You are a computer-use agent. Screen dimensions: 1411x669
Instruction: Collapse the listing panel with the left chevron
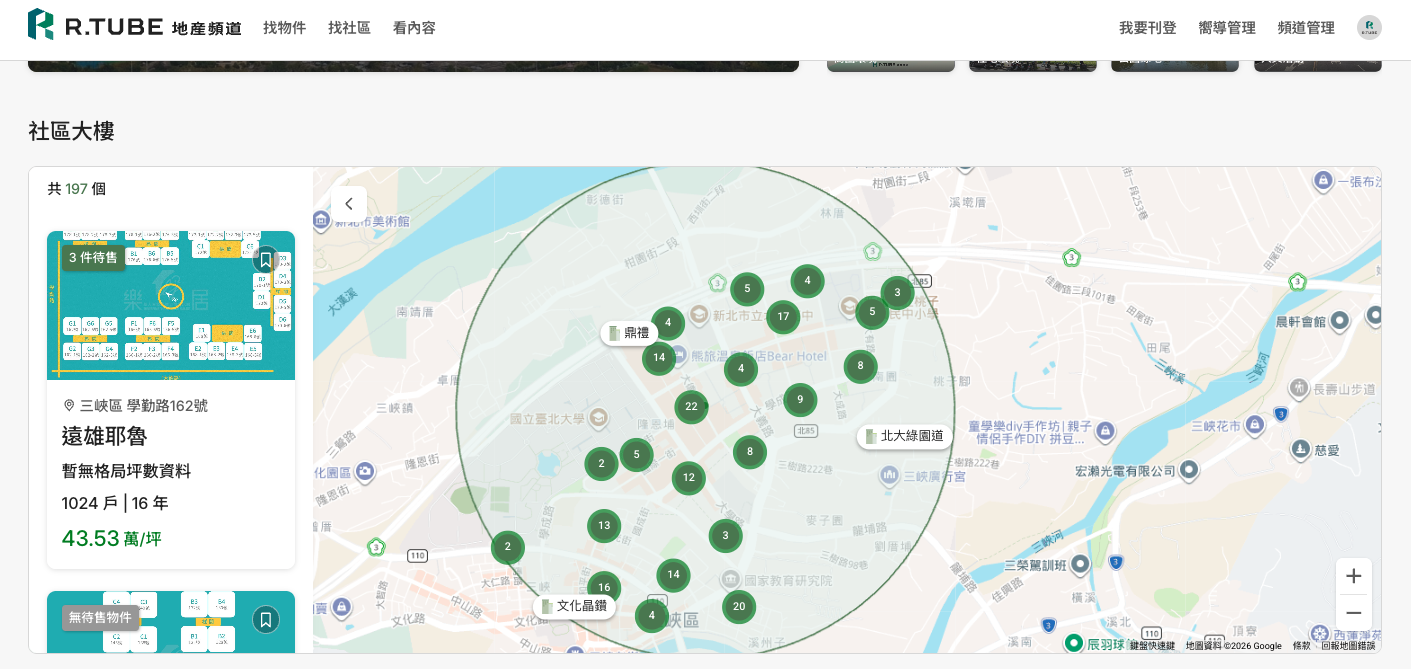[x=349, y=204]
